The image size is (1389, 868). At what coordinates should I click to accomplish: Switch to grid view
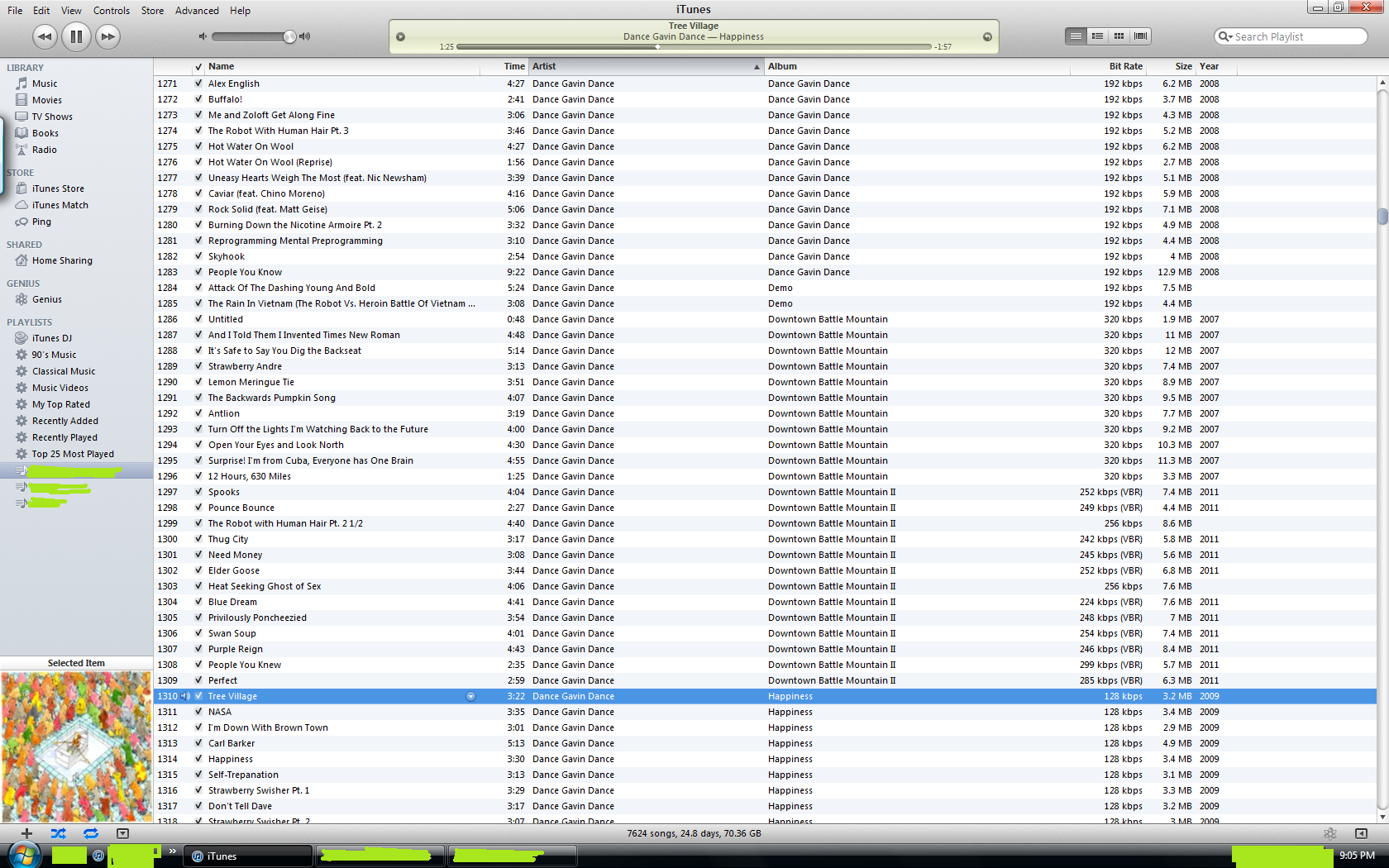(1119, 36)
